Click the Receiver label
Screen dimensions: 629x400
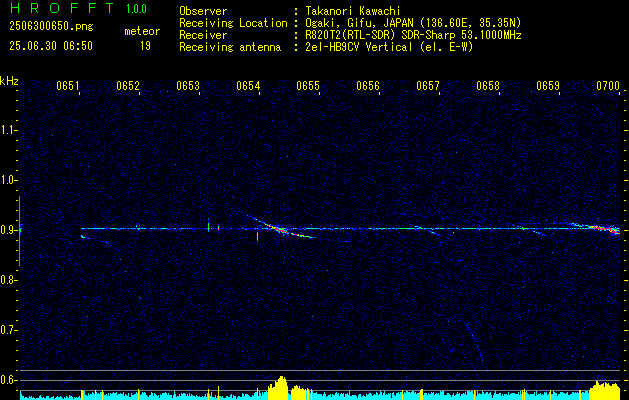pyautogui.click(x=203, y=35)
